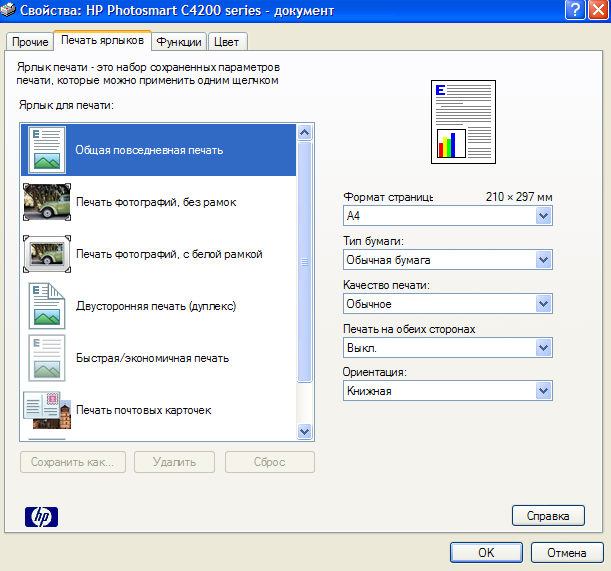Viewport: 611px width, 571px height.
Task: Select the Печать ярлыков tab
Action: click(x=102, y=40)
